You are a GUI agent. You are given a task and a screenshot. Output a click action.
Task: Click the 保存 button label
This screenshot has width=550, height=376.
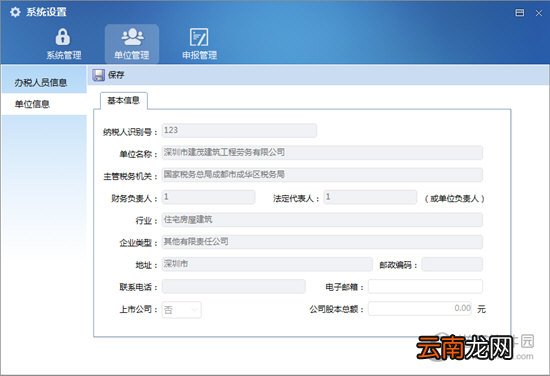click(116, 75)
